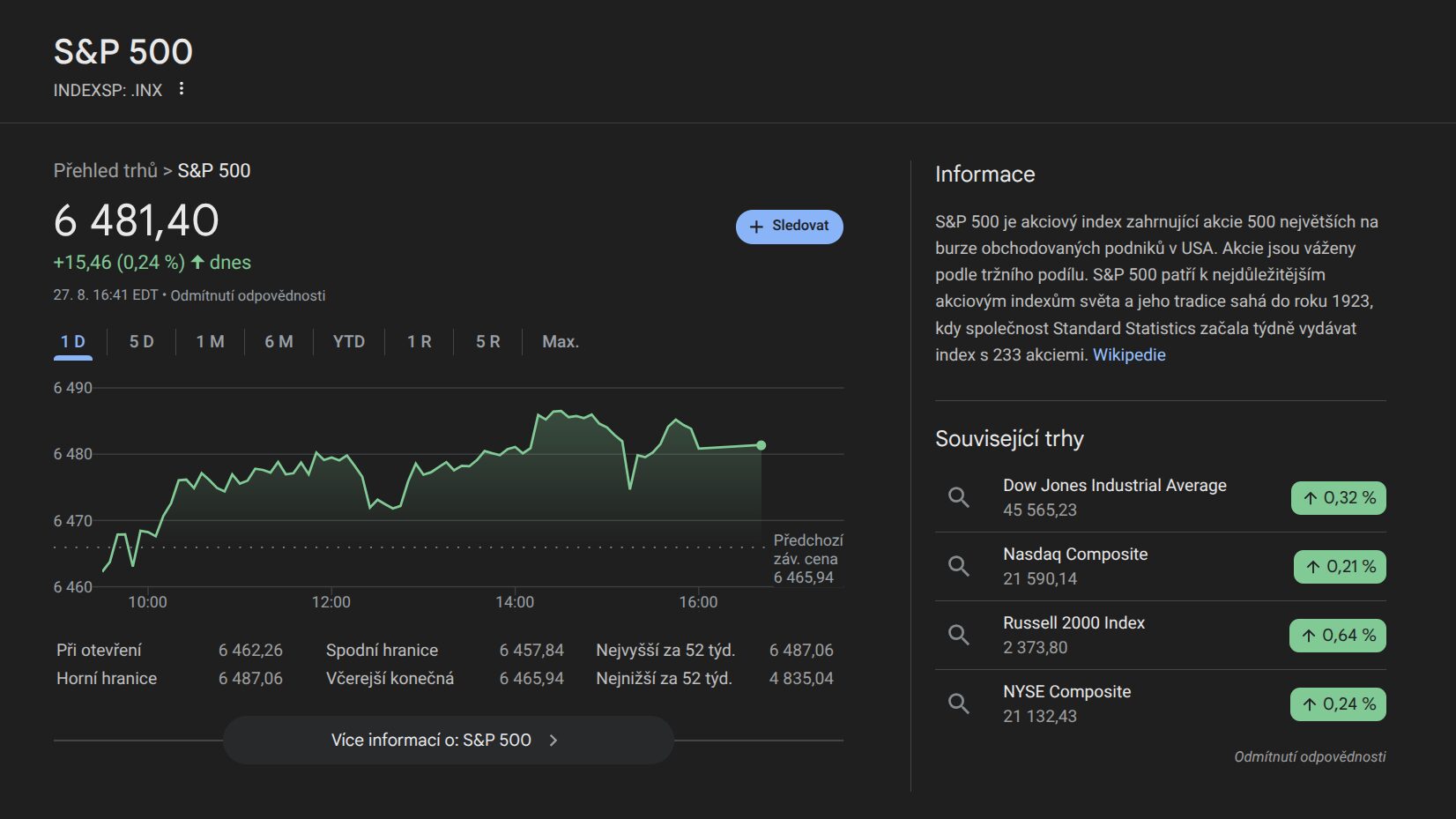Screen dimensions: 1456x819
Task: Click the search icon next to Nasdaq Composite
Action: click(x=959, y=566)
